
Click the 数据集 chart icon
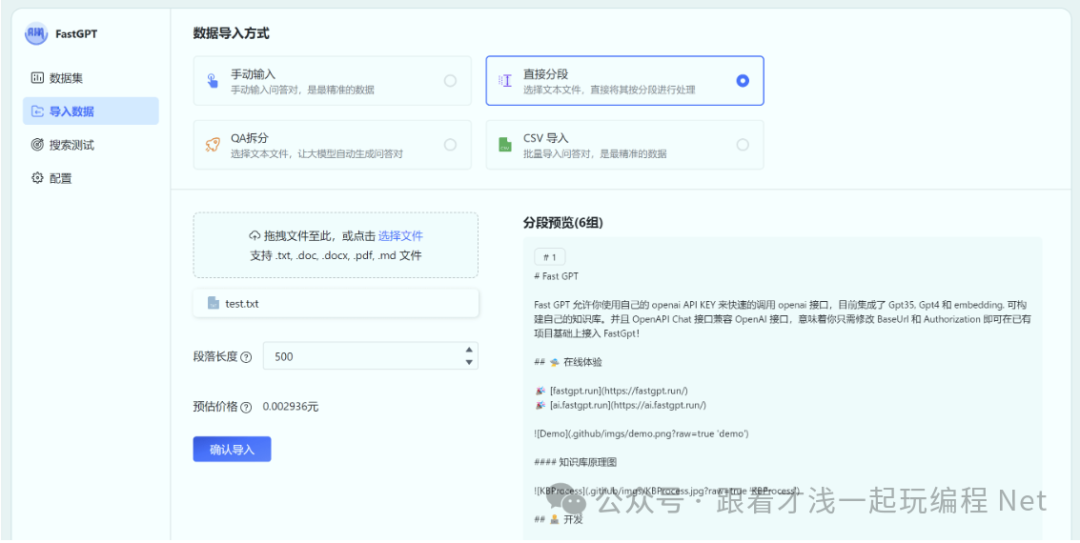(37, 78)
